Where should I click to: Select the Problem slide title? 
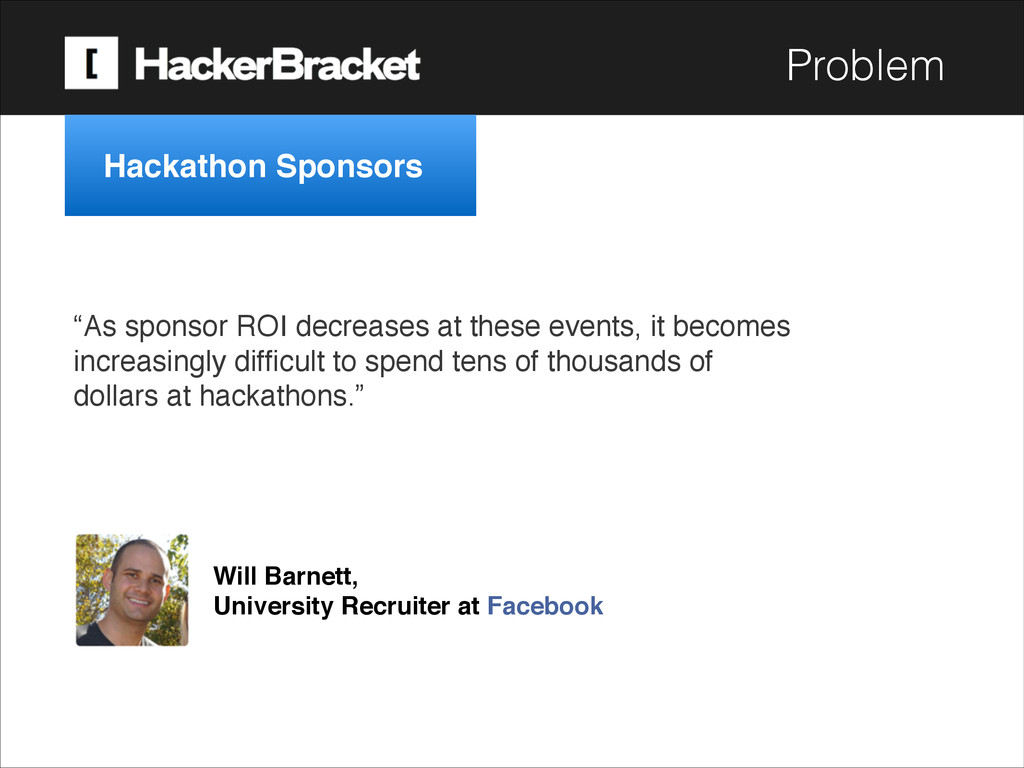tap(865, 66)
